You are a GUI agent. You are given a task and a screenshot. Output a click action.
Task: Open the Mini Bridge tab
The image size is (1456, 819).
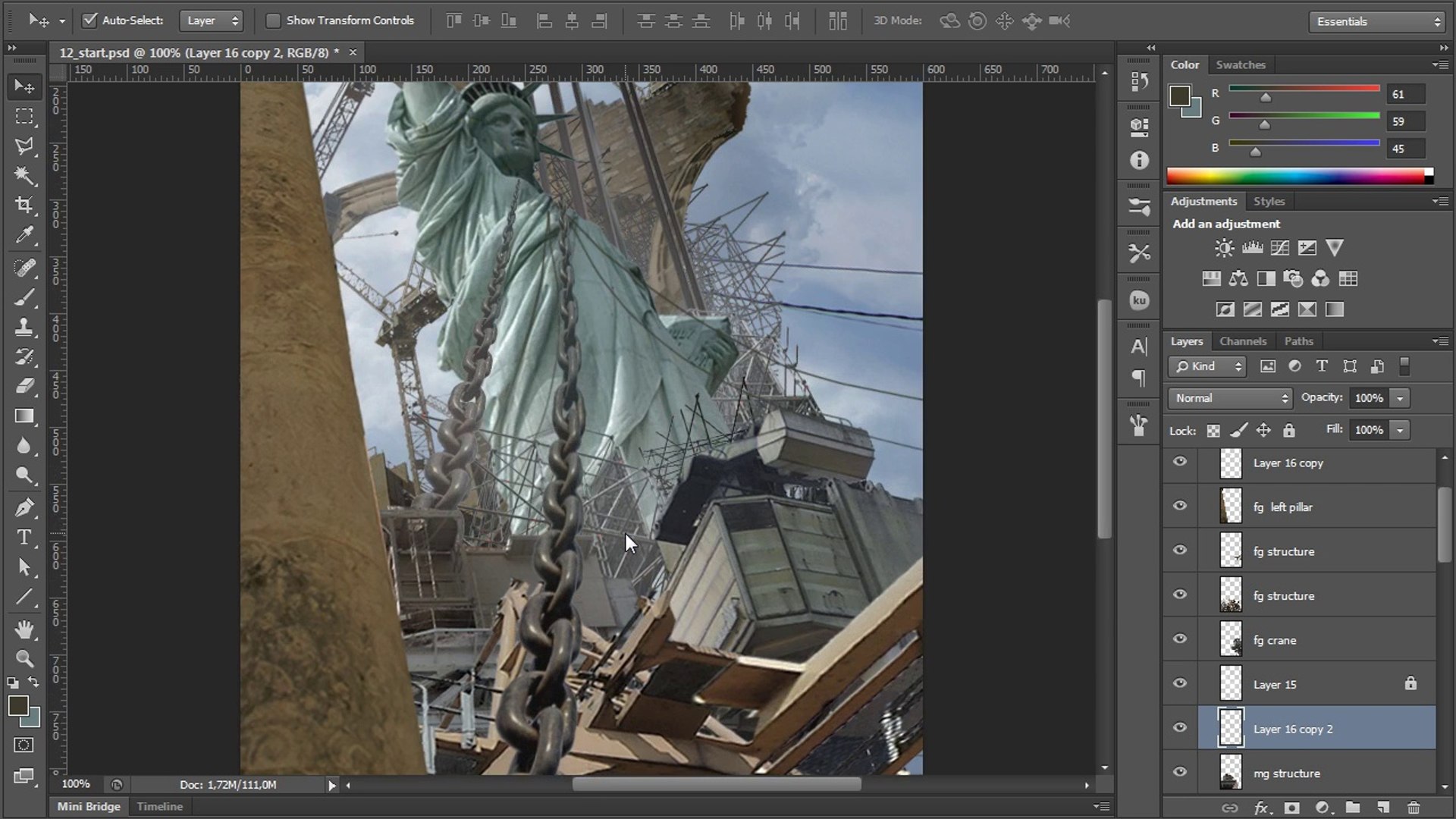coord(89,806)
